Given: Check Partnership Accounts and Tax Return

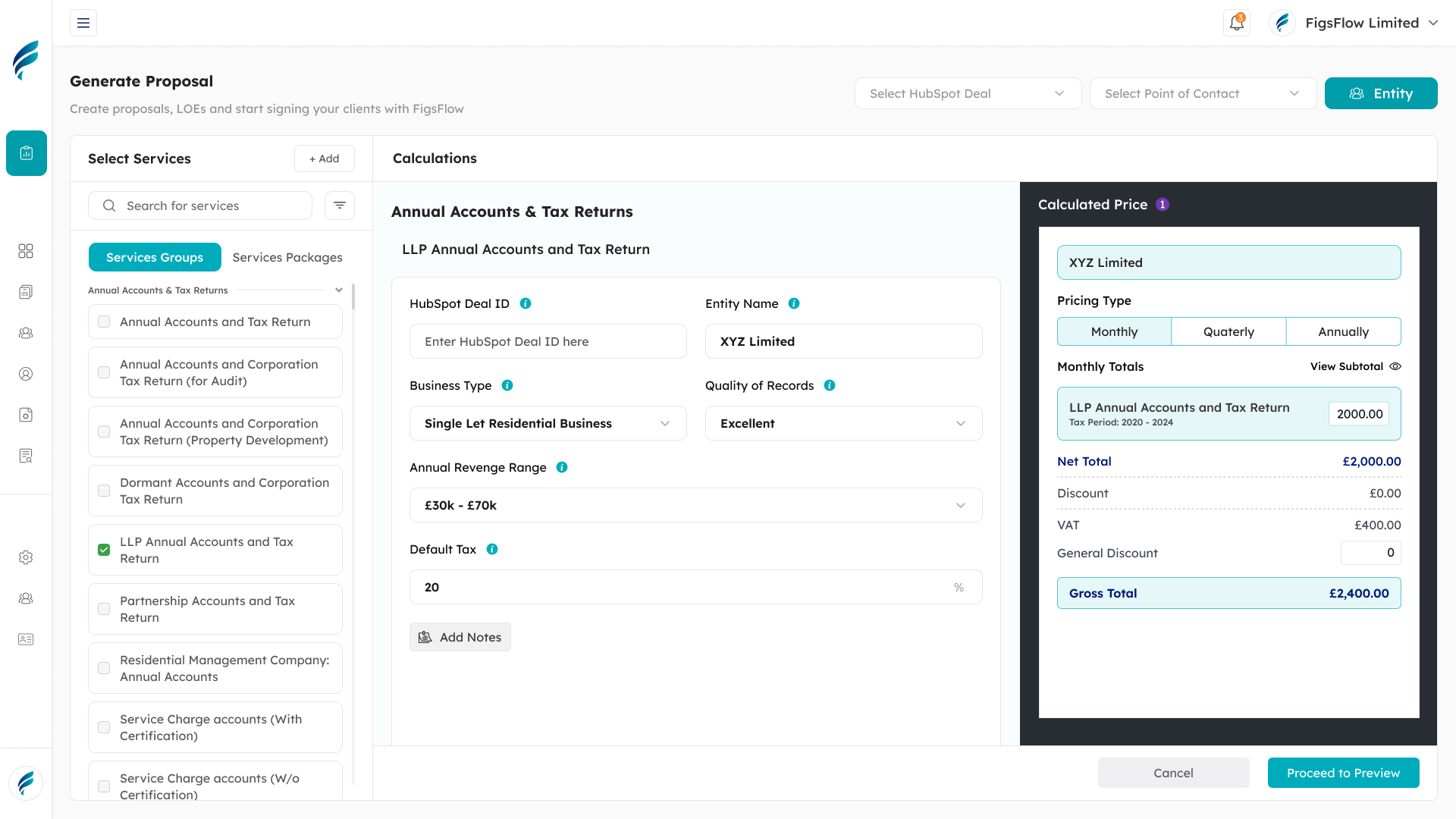Looking at the screenshot, I should click(x=104, y=609).
